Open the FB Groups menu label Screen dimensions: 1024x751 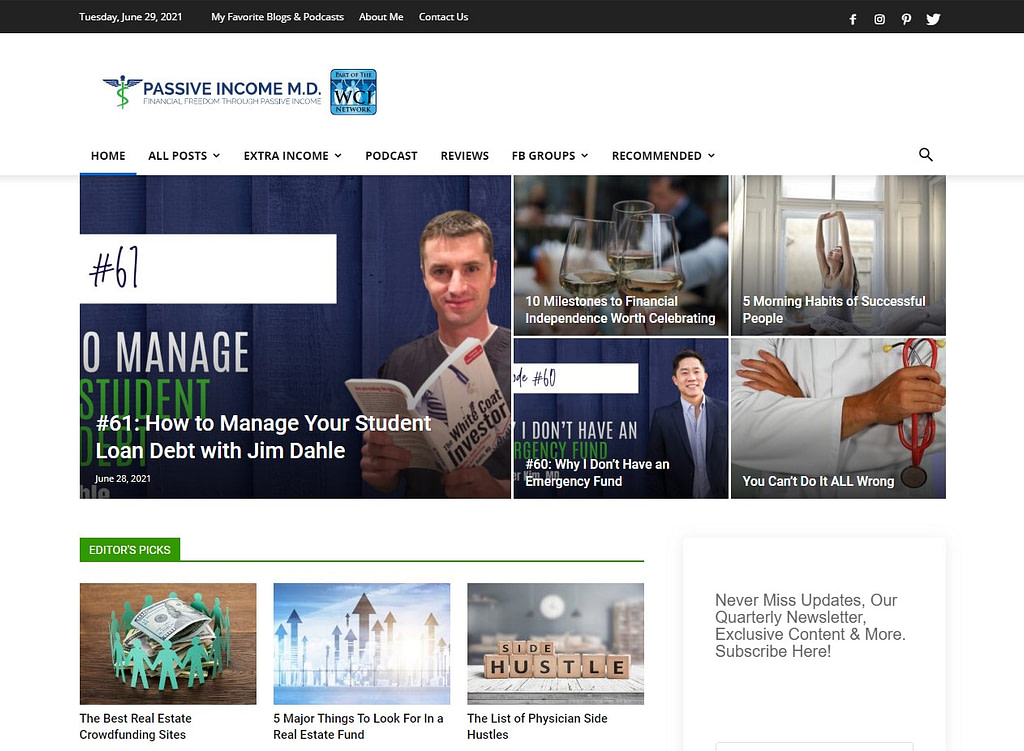(x=543, y=155)
